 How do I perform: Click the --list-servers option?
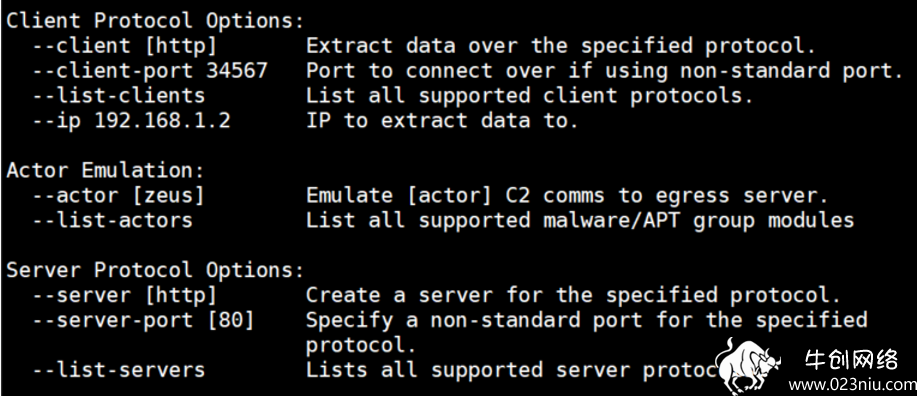[x=119, y=370]
